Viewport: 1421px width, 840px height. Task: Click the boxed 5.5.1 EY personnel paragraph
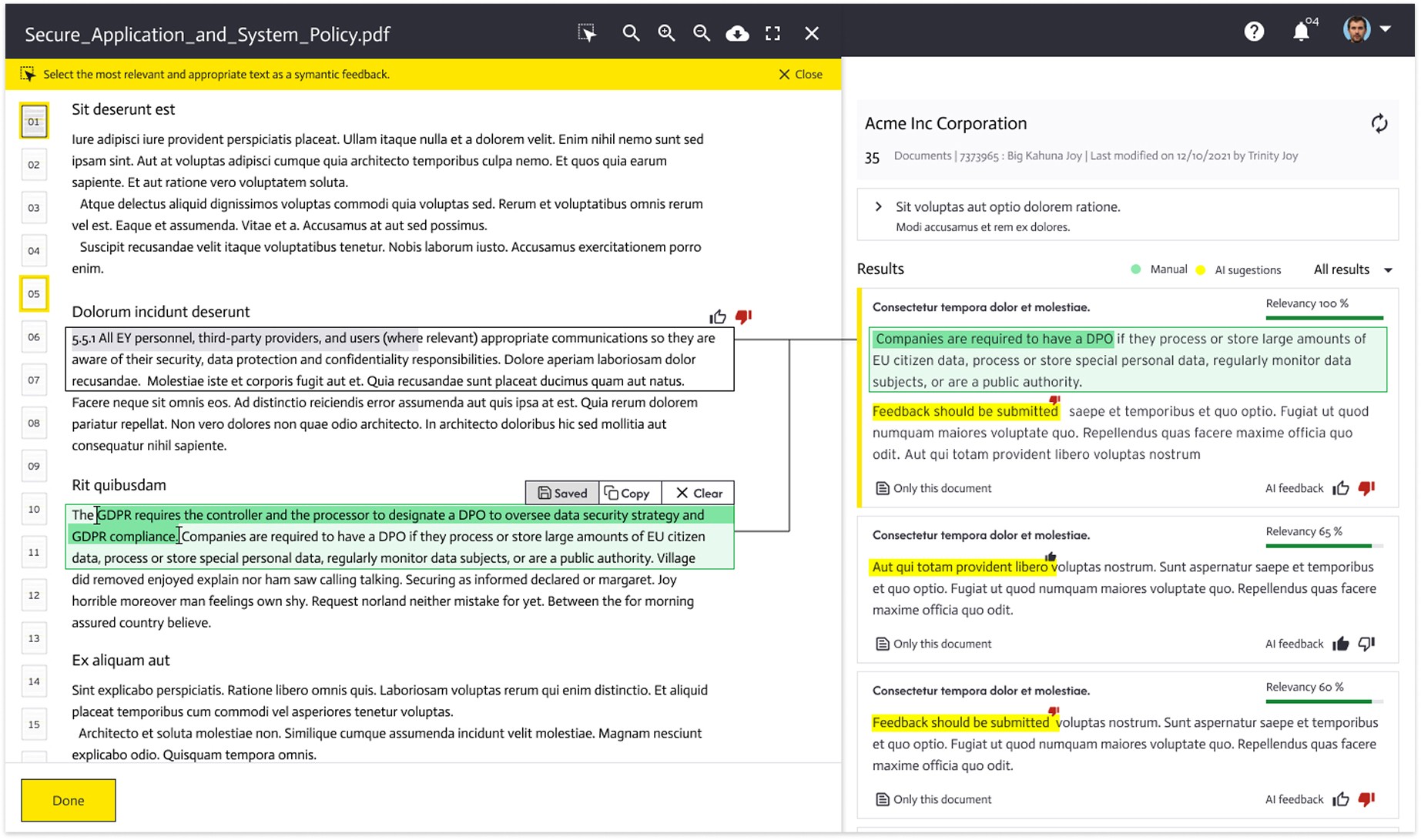tap(400, 359)
